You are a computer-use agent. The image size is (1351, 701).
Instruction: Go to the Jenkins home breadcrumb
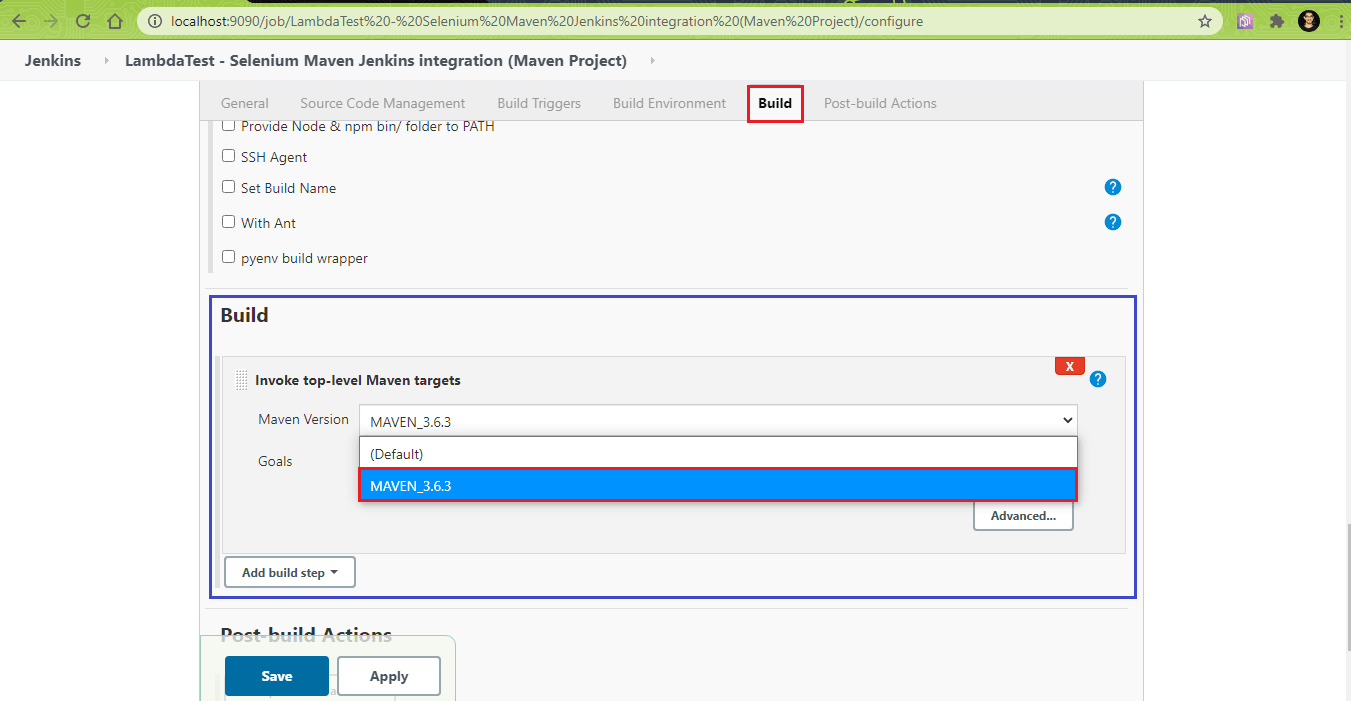[x=53, y=61]
